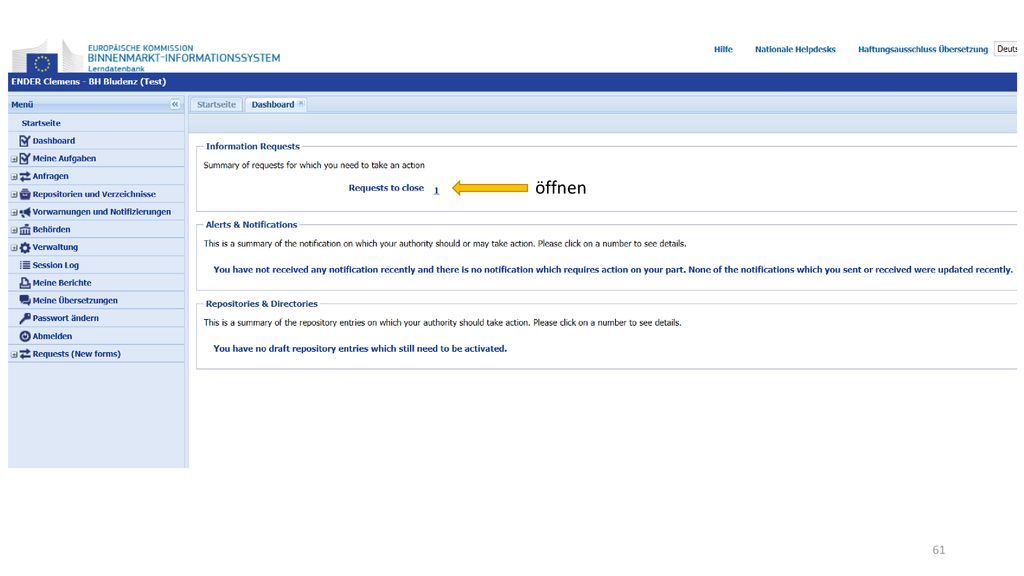Screen dimensions: 1024x576
Task: Click the Repositorien und Verzeichnisse icon
Action: click(25, 194)
